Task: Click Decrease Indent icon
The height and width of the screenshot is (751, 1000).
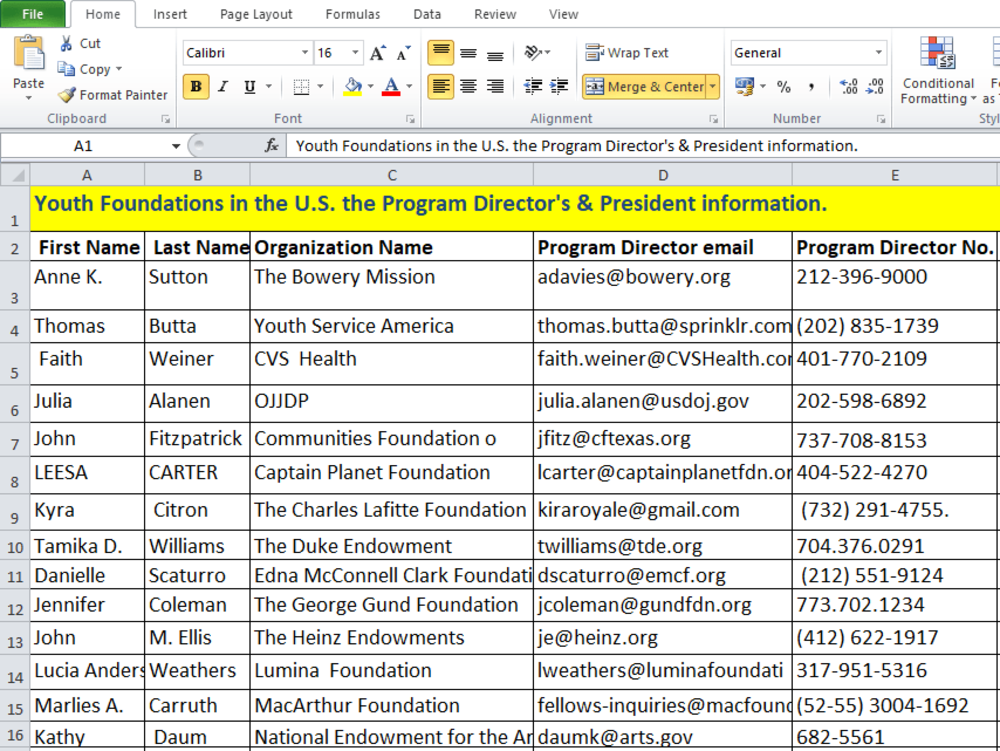Action: [x=533, y=86]
